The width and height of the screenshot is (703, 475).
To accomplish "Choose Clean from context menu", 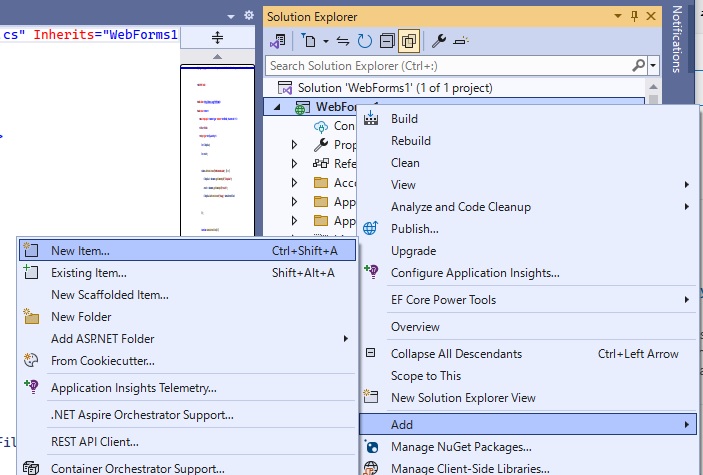I will tap(405, 163).
